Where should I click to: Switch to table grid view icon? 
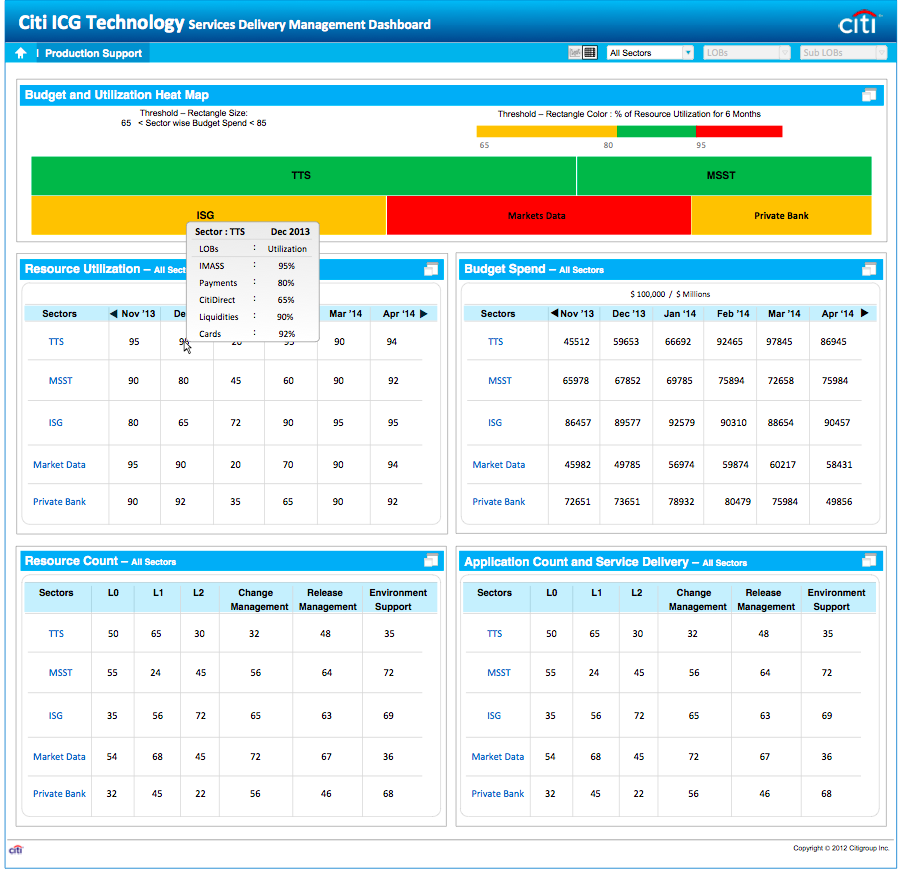pyautogui.click(x=590, y=52)
